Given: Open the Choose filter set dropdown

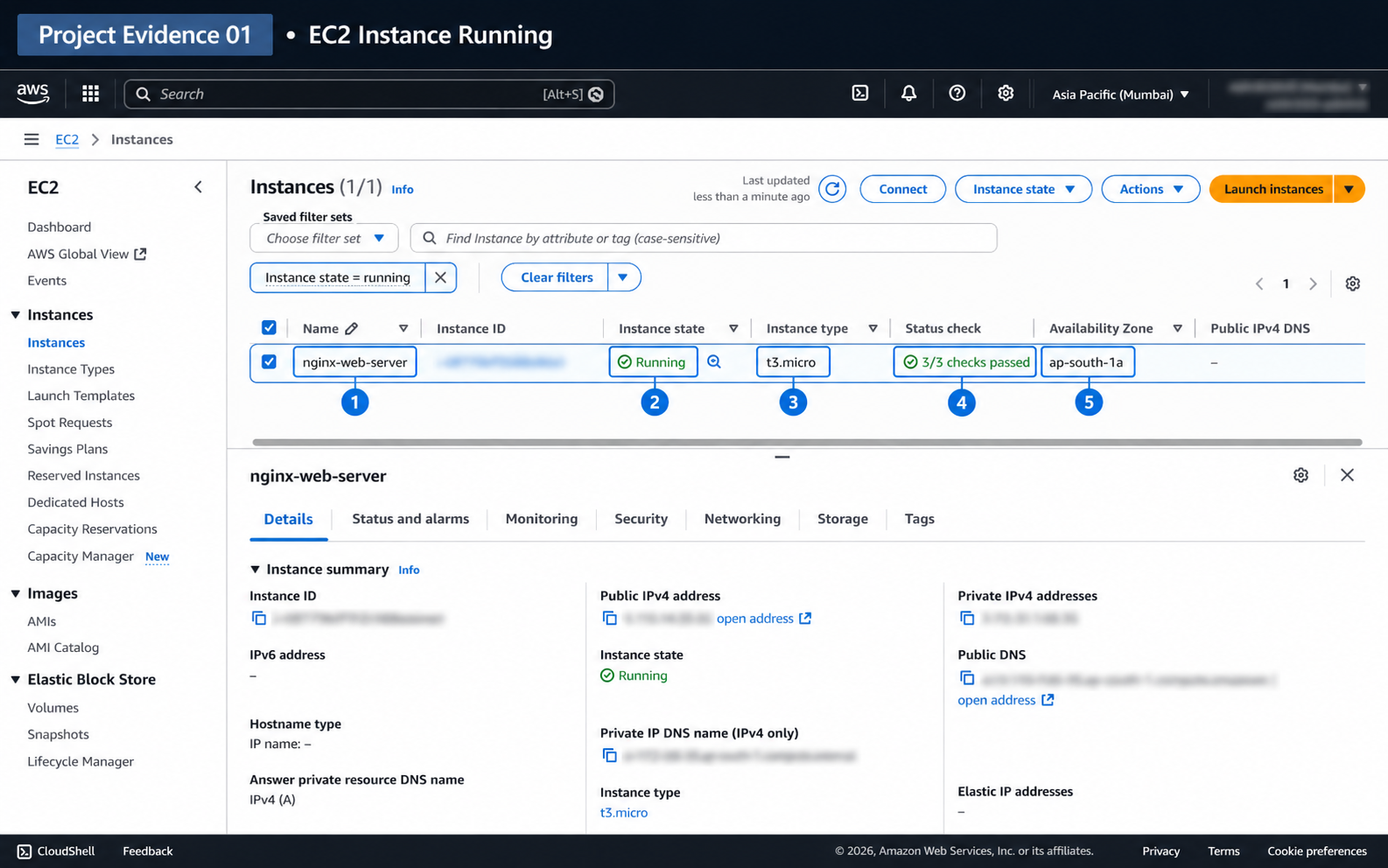Looking at the screenshot, I should [x=325, y=238].
